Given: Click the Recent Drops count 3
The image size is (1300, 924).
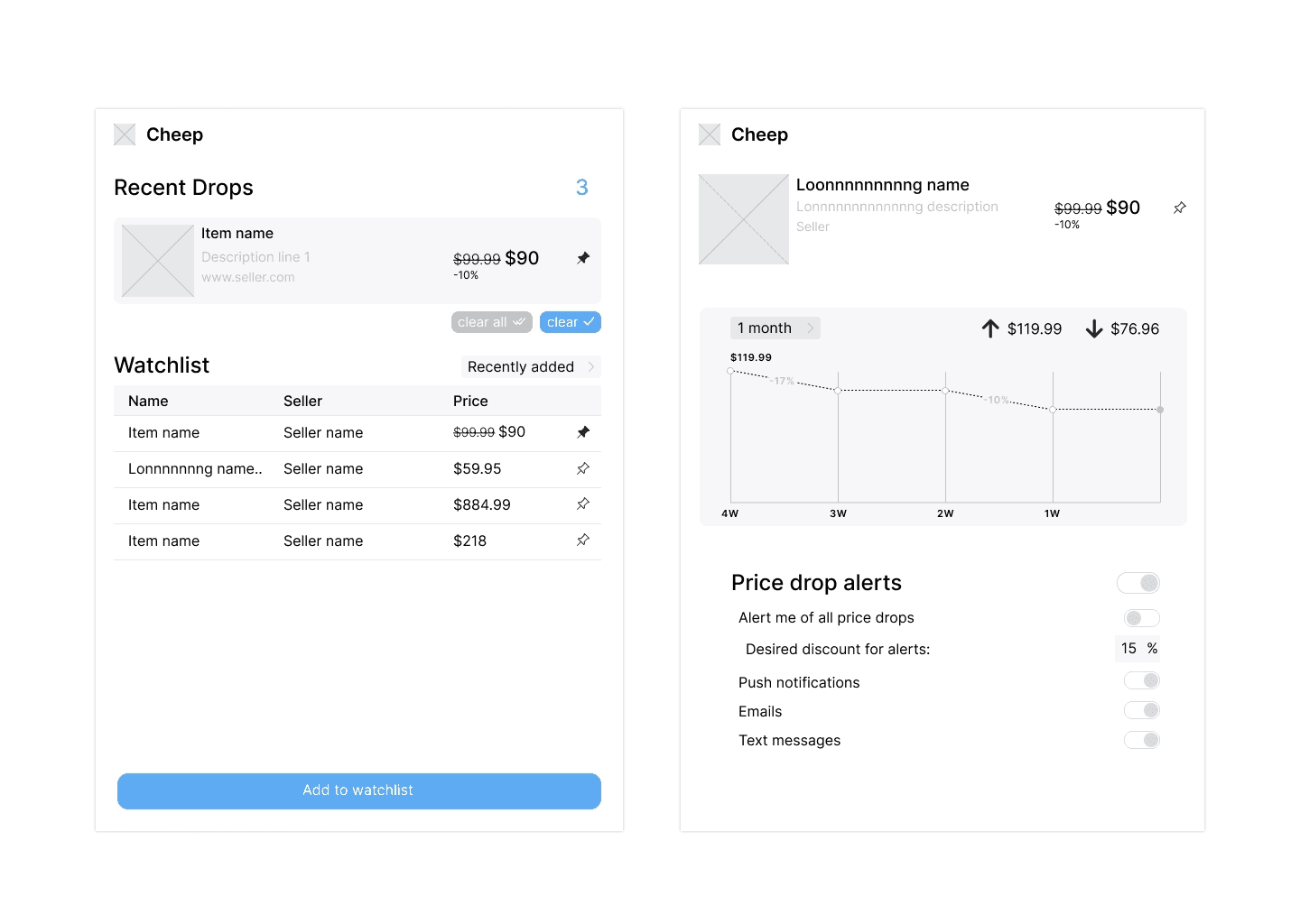Looking at the screenshot, I should [x=582, y=187].
